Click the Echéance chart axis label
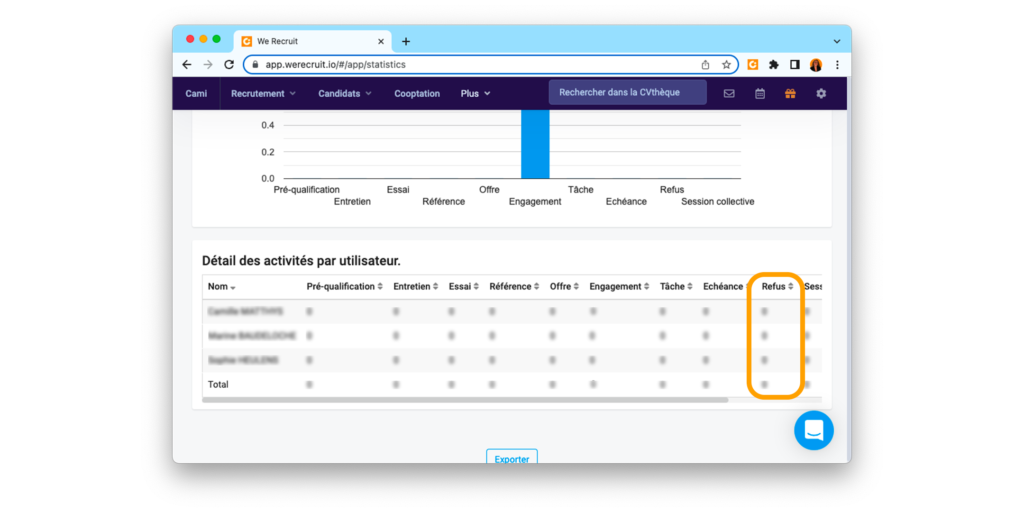1024x512 pixels. (x=626, y=202)
